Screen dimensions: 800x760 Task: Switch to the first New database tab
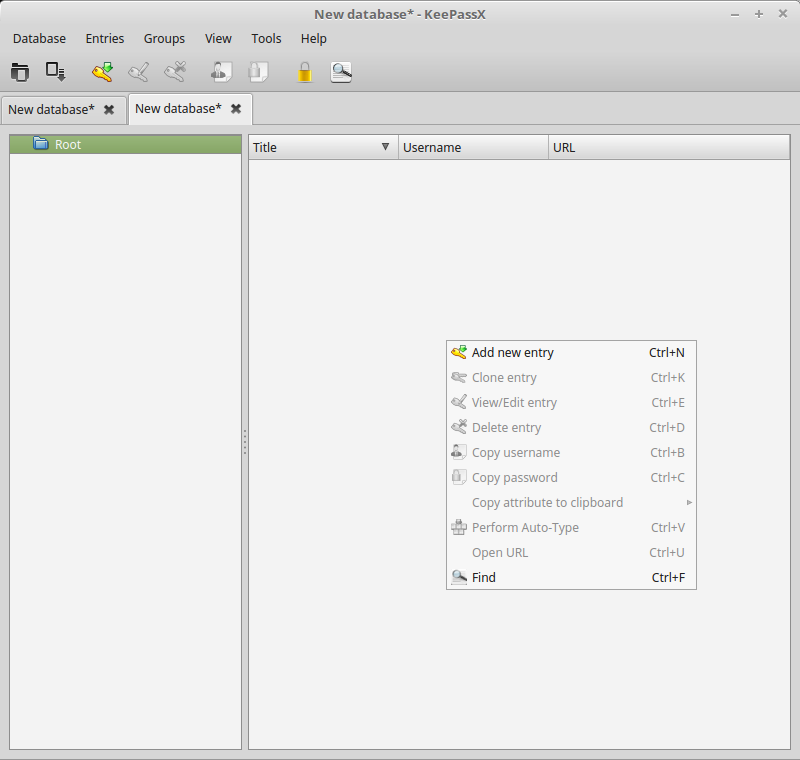(x=51, y=109)
